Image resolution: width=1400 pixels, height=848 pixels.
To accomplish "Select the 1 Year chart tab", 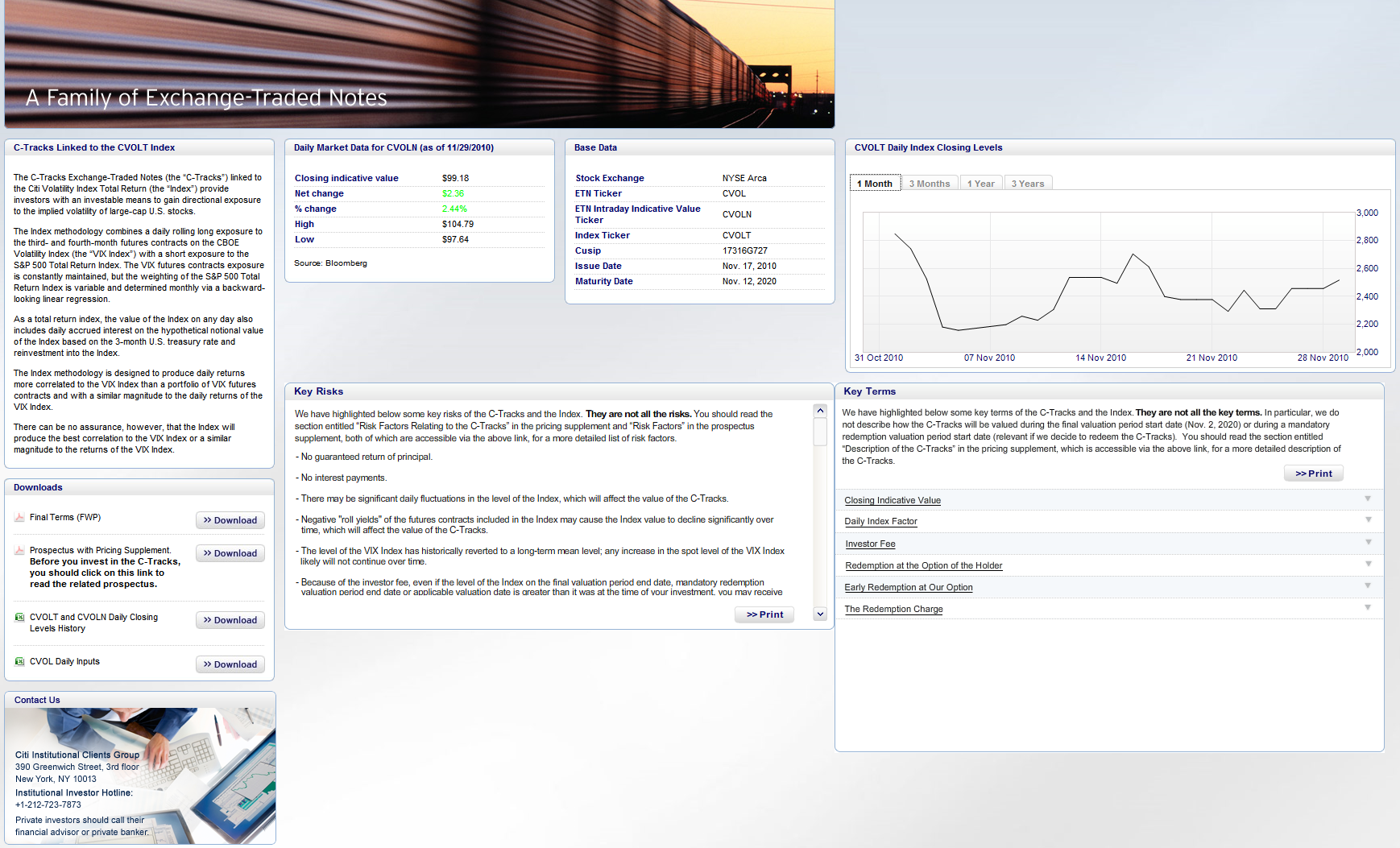I will (980, 184).
